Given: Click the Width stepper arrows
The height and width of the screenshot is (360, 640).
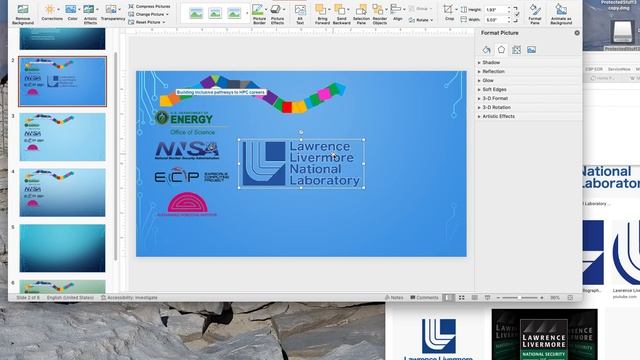Looking at the screenshot, I should (509, 20).
